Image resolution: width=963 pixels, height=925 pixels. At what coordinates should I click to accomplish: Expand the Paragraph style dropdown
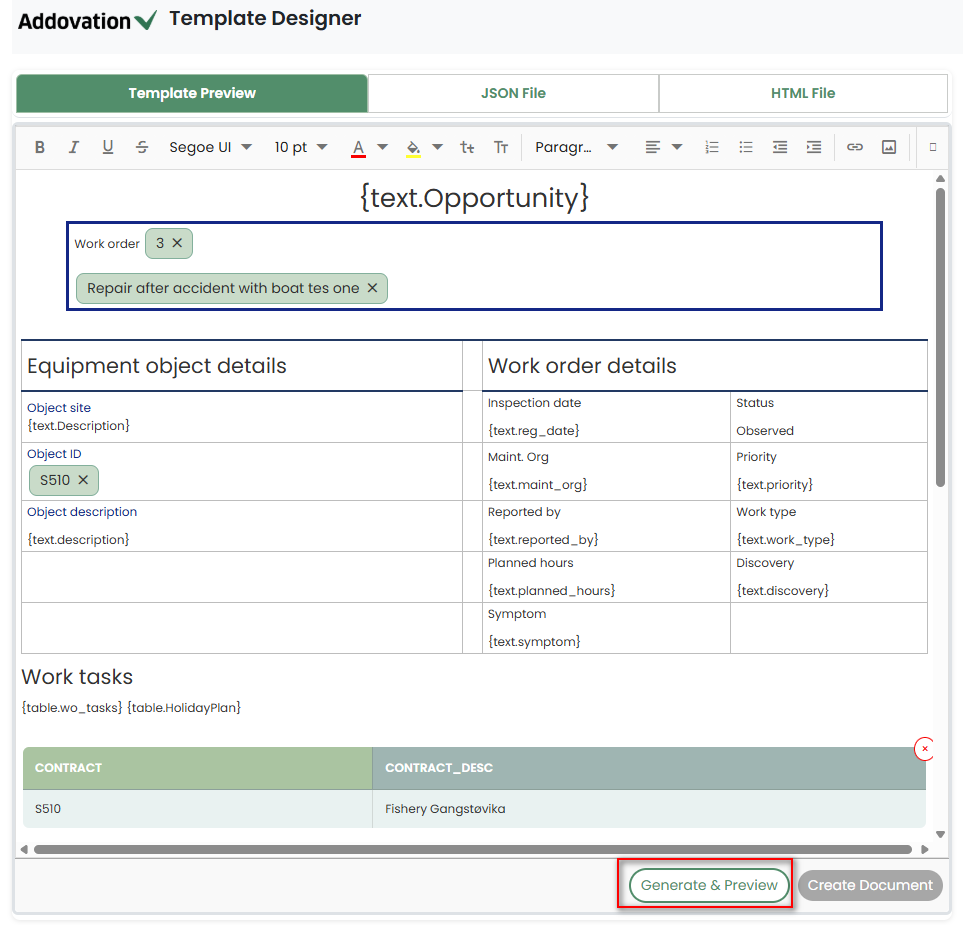point(576,147)
